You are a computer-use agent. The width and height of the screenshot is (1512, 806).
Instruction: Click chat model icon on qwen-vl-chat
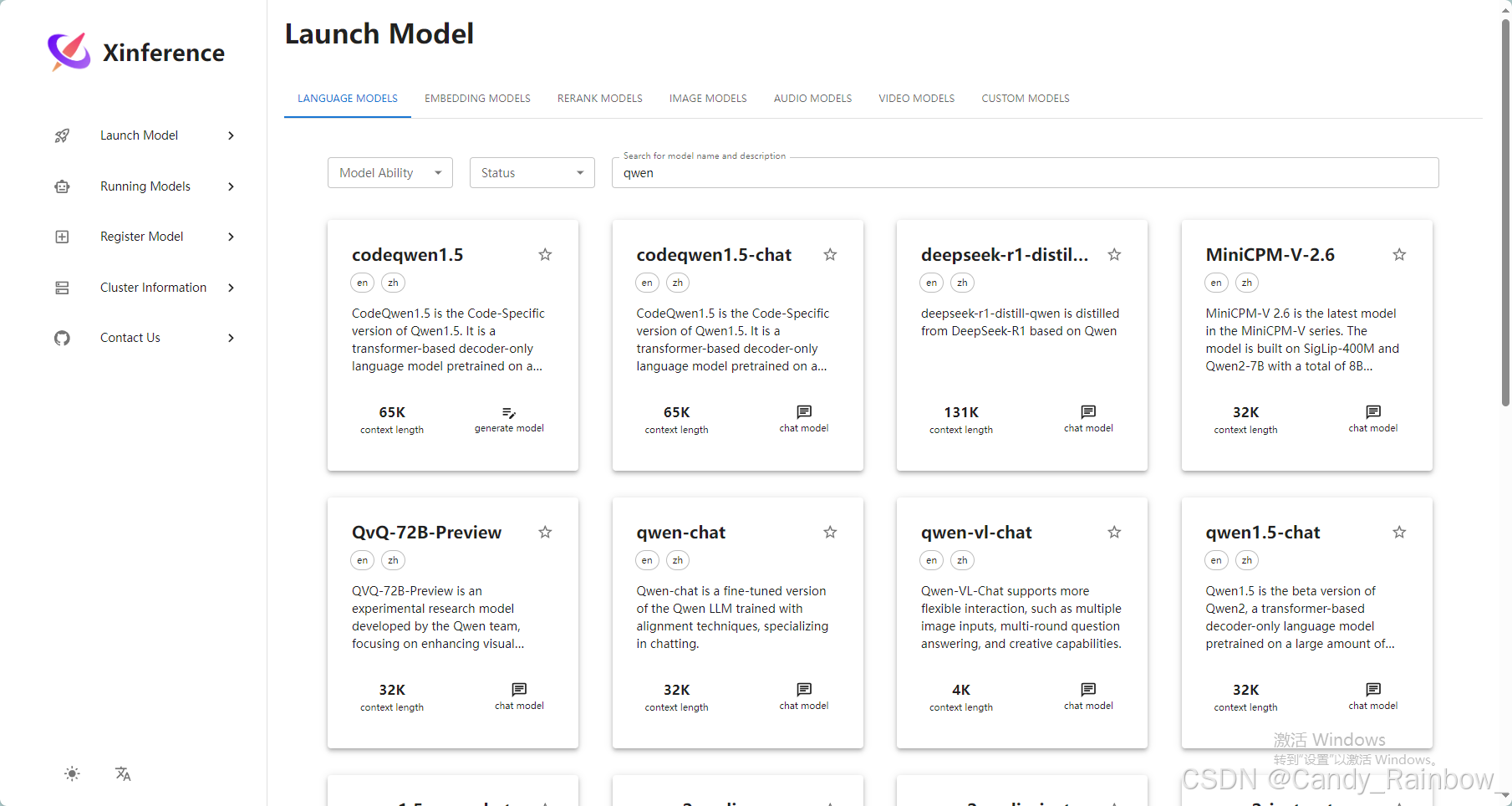click(x=1088, y=690)
